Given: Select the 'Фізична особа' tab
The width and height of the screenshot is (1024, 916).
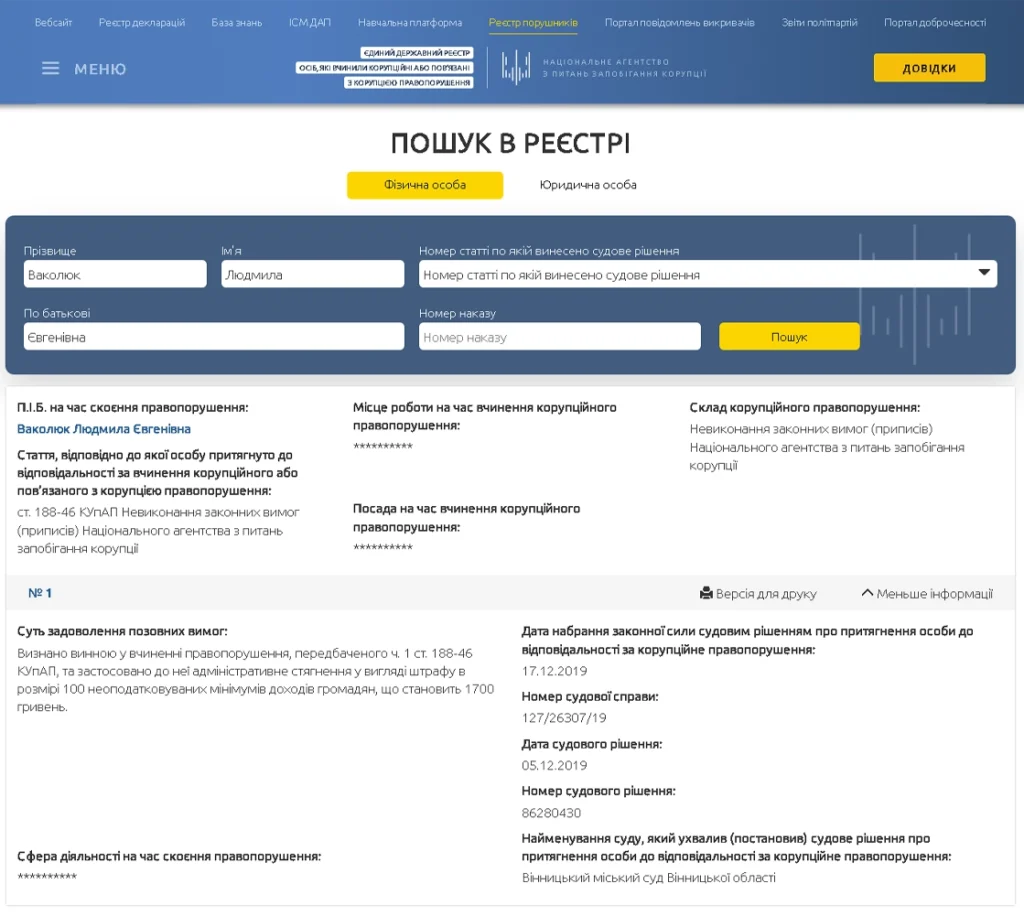Looking at the screenshot, I should pyautogui.click(x=425, y=185).
